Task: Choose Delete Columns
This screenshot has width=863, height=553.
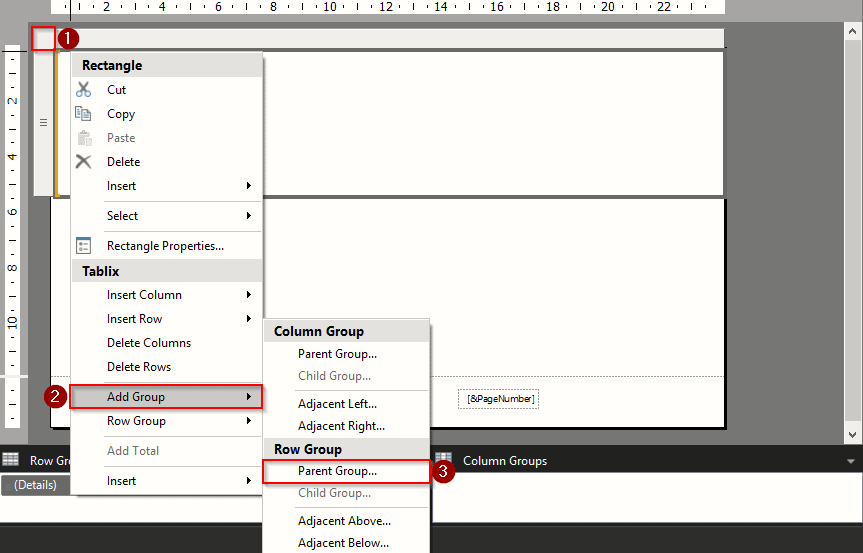Action: click(167, 342)
